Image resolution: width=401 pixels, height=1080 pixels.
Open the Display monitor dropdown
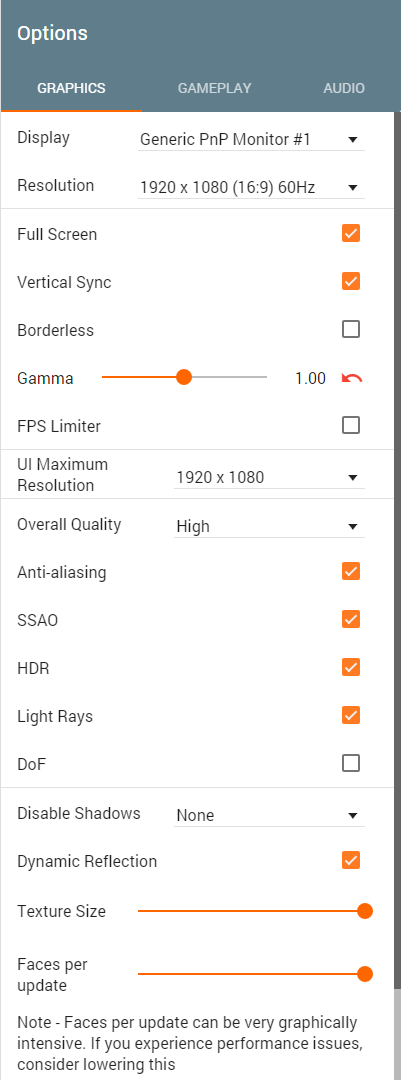pyautogui.click(x=251, y=140)
